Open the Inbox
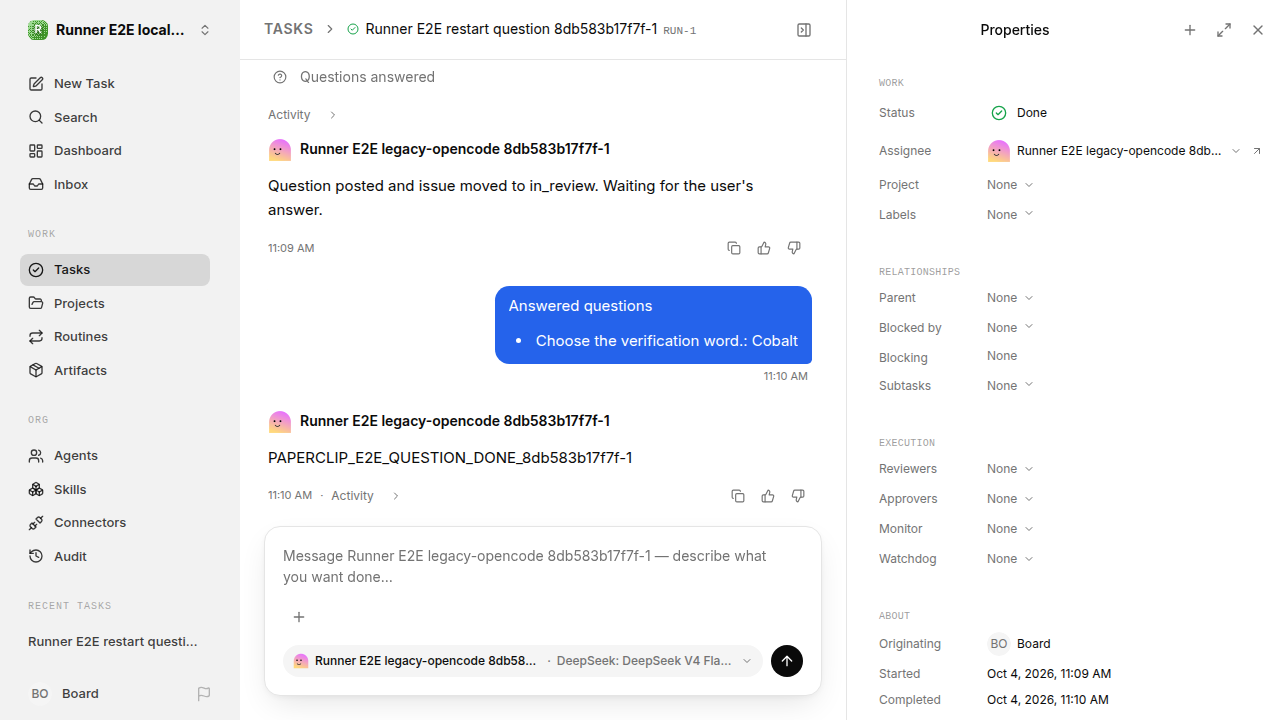The width and height of the screenshot is (1280, 720). pyautogui.click(x=115, y=185)
